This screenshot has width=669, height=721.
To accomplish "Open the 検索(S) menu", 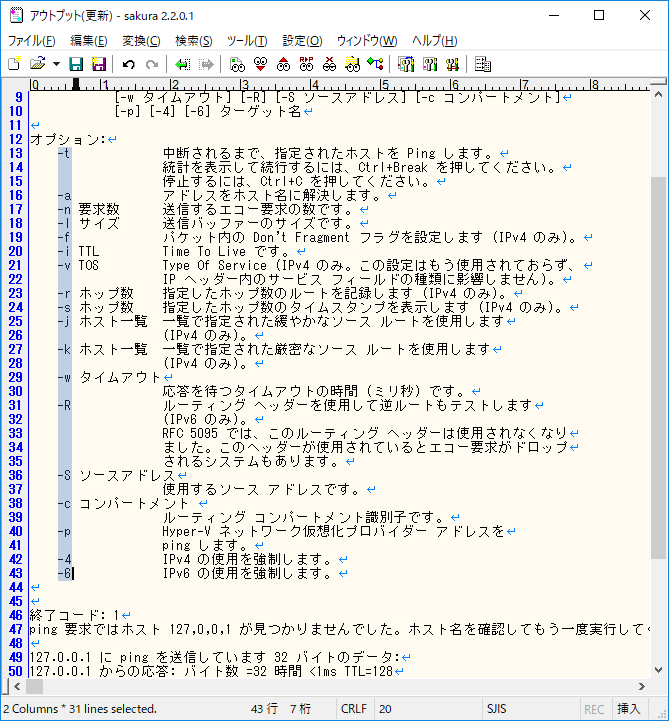I will 194,41.
